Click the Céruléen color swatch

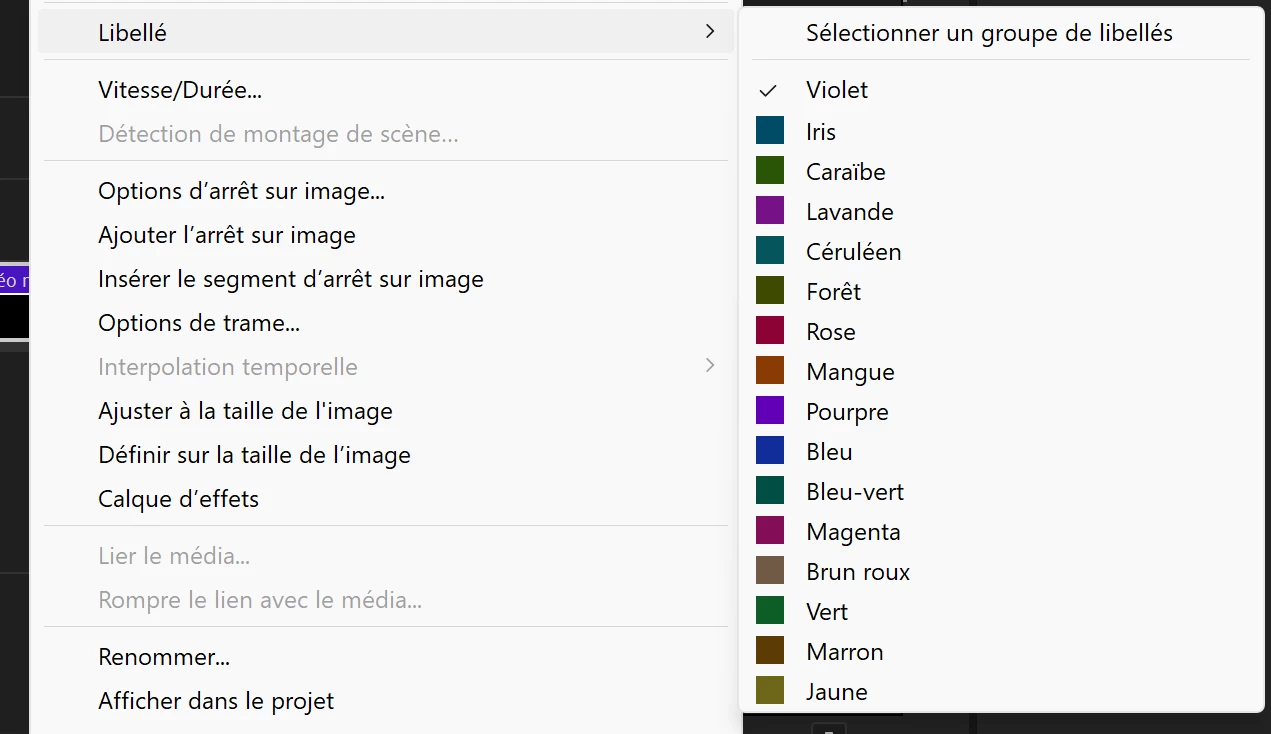(770, 251)
